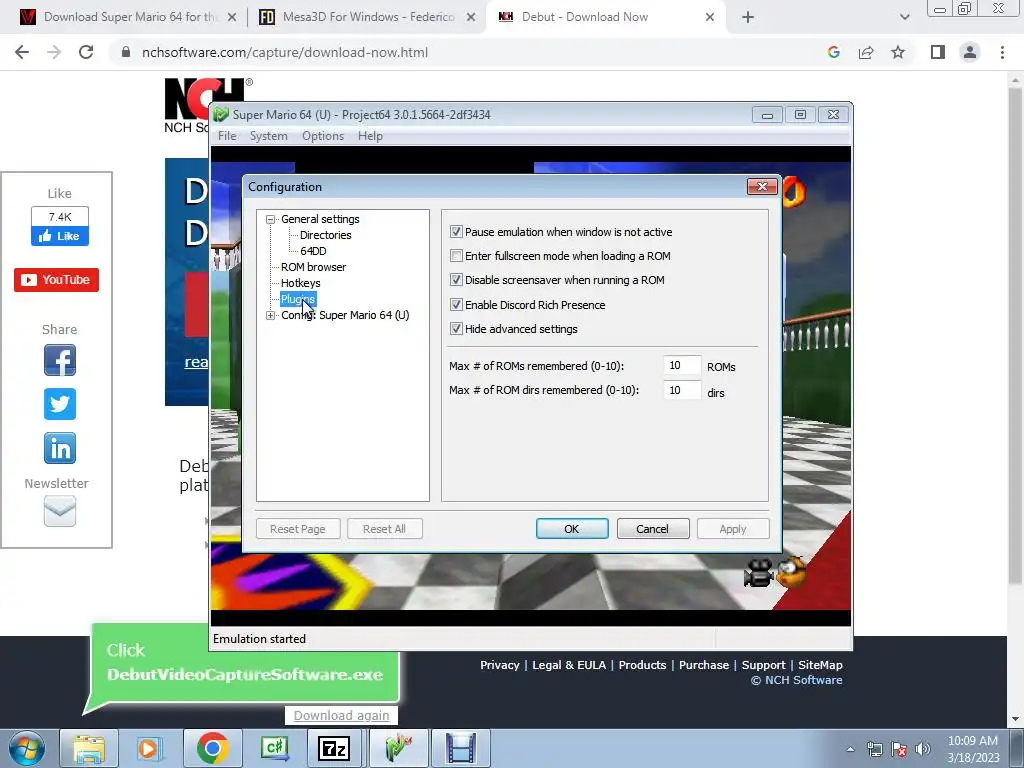
Task: Share on LinkedIn icon
Action: pos(60,449)
